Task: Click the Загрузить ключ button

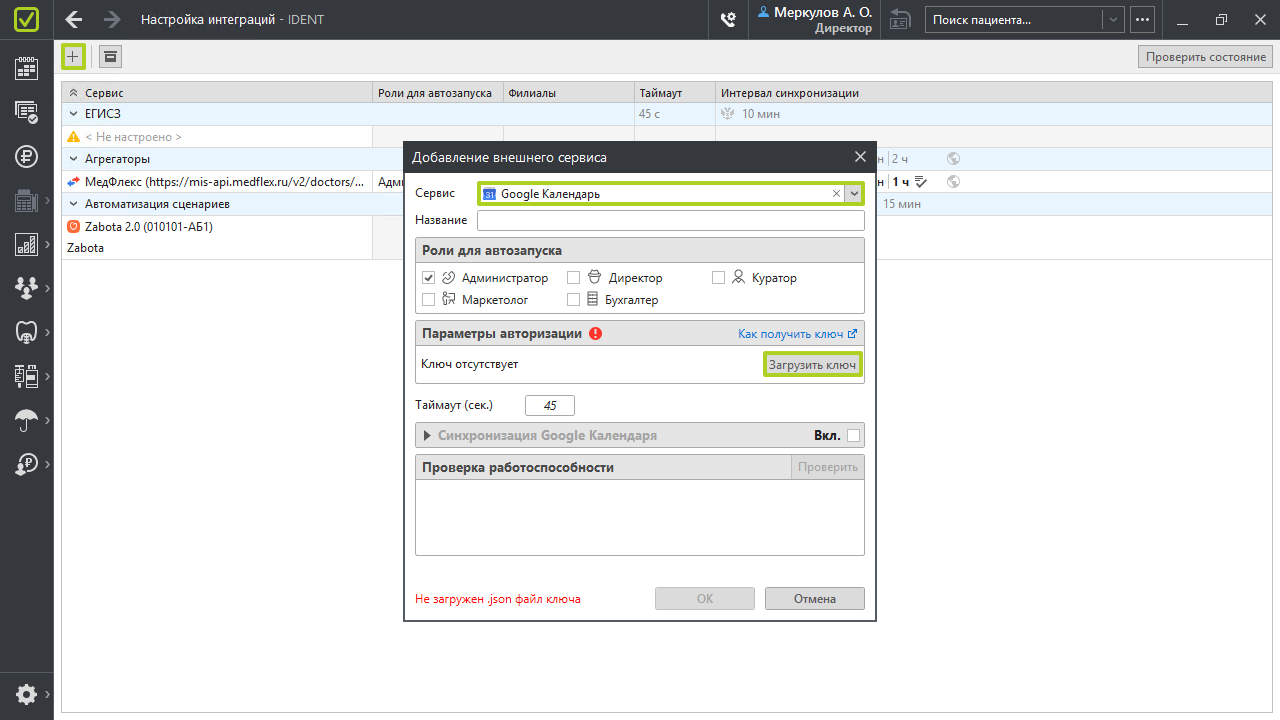Action: (x=813, y=365)
